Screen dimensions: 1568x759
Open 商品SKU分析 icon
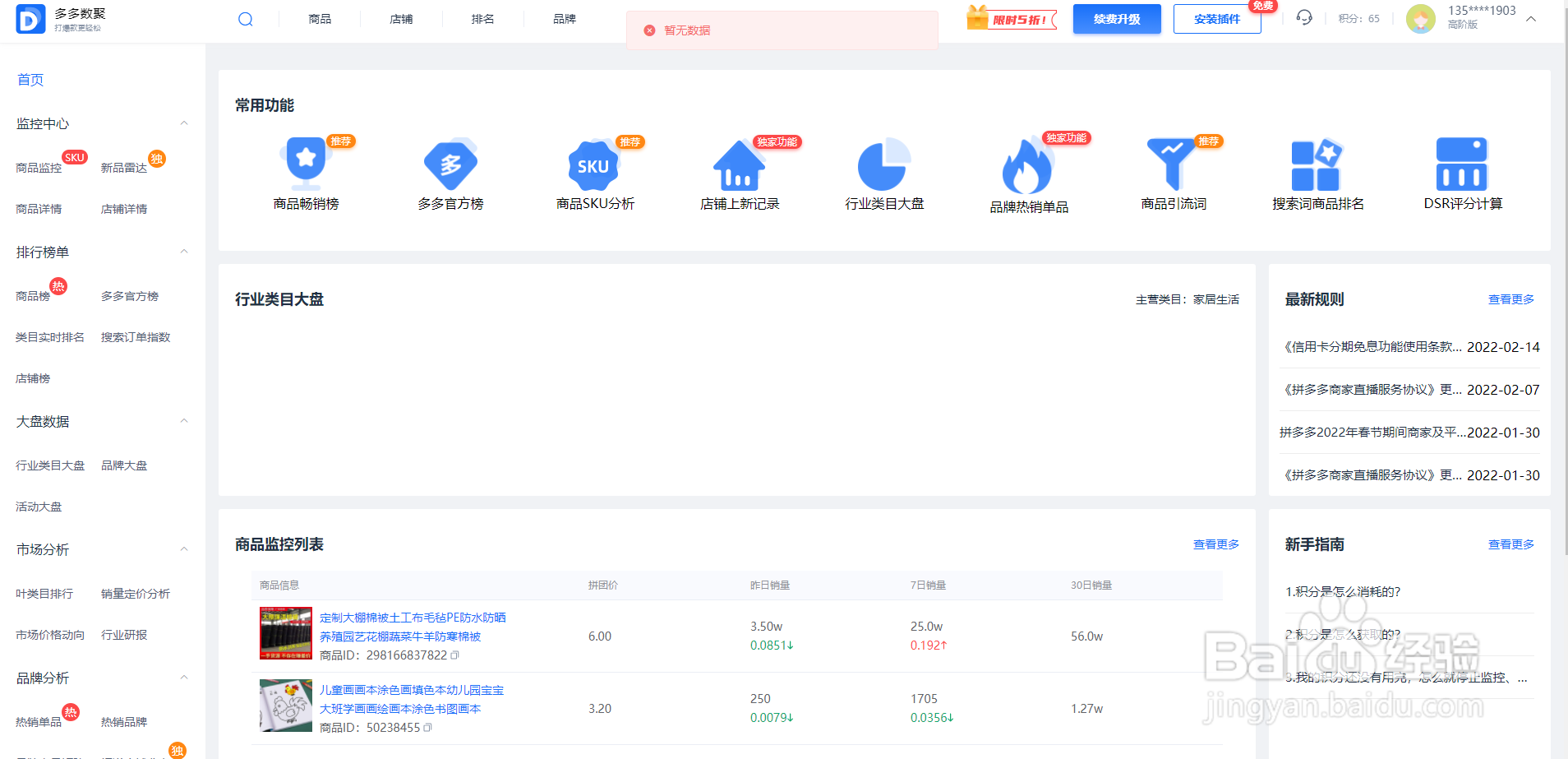pos(593,164)
